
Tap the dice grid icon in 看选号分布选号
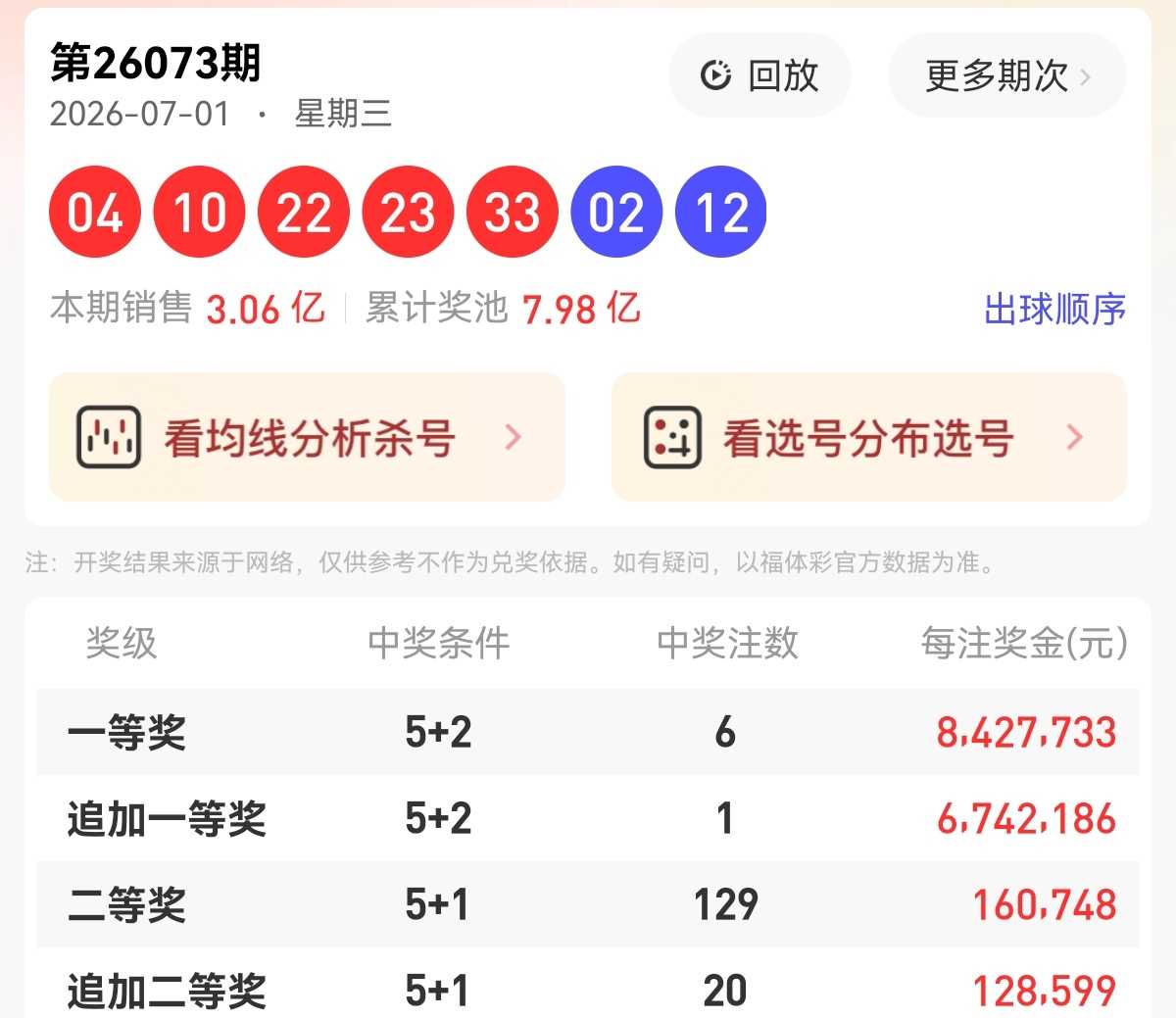click(x=672, y=437)
